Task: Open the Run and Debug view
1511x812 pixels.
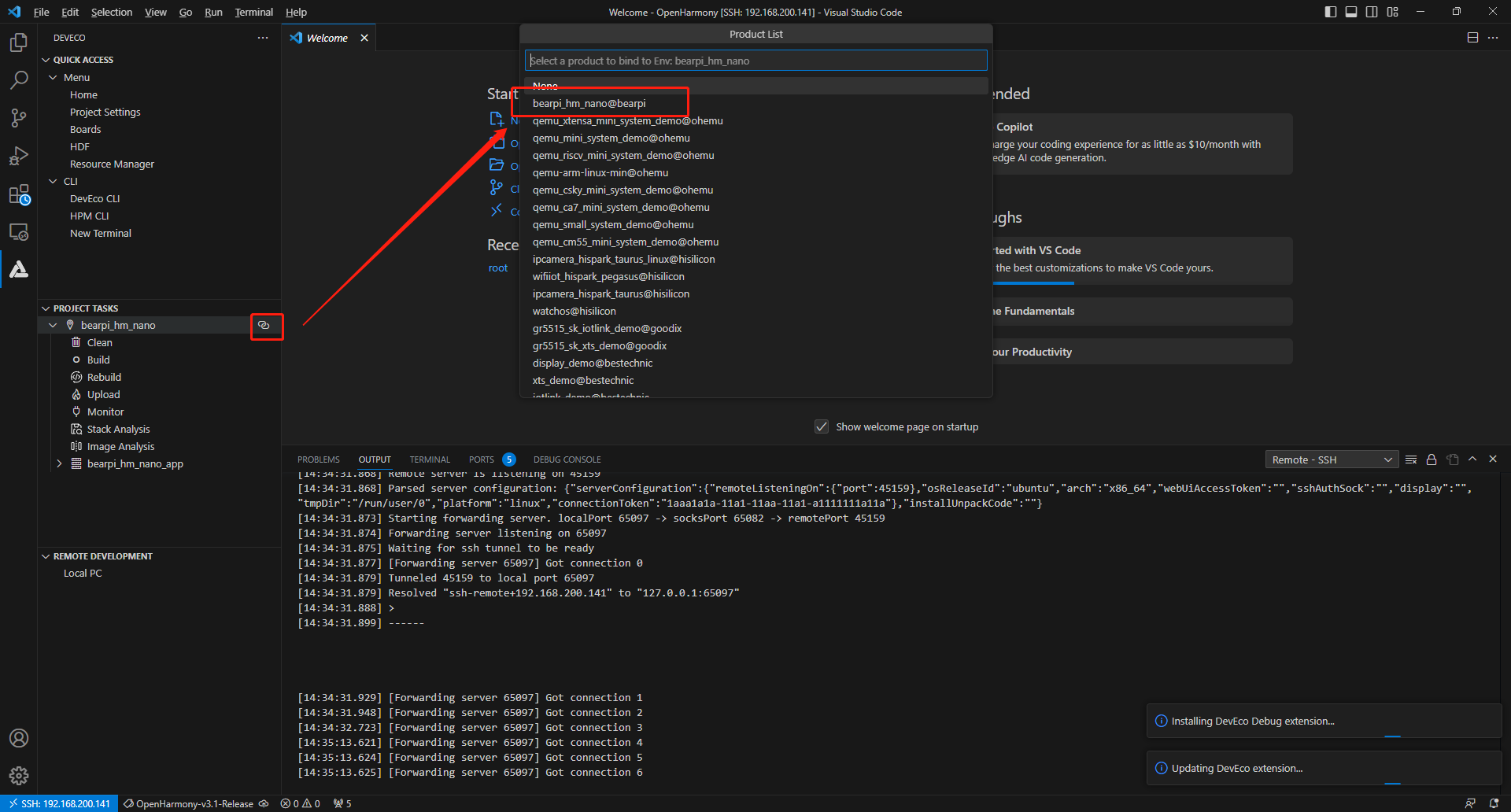Action: point(19,156)
